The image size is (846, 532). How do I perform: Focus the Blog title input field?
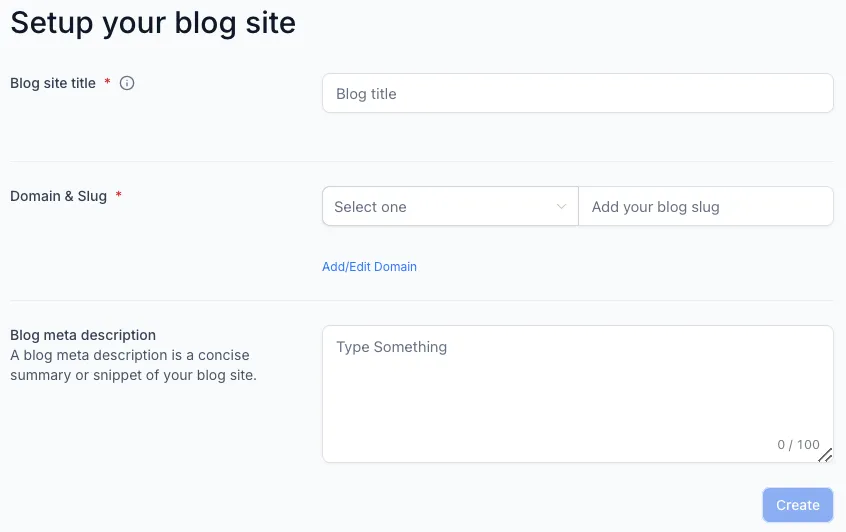(x=578, y=93)
